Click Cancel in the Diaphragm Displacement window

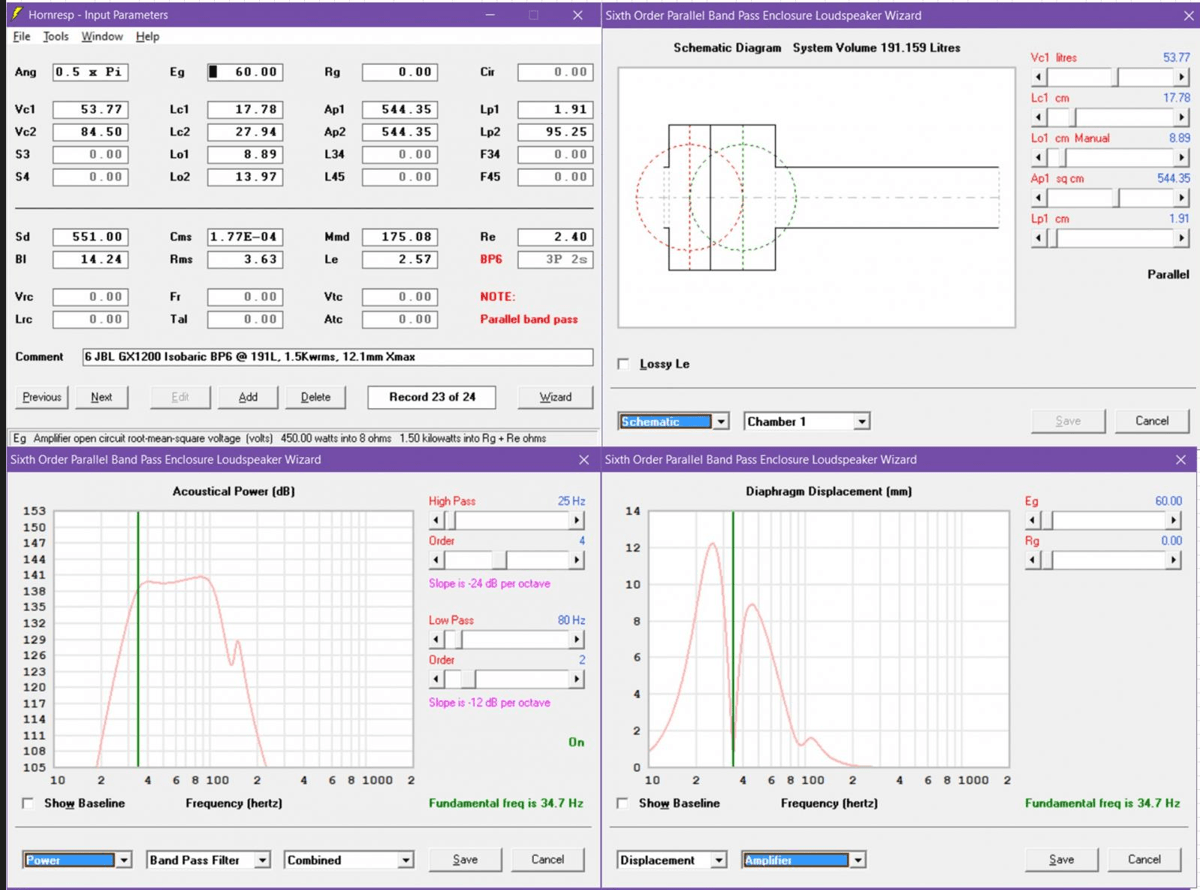tap(1144, 859)
